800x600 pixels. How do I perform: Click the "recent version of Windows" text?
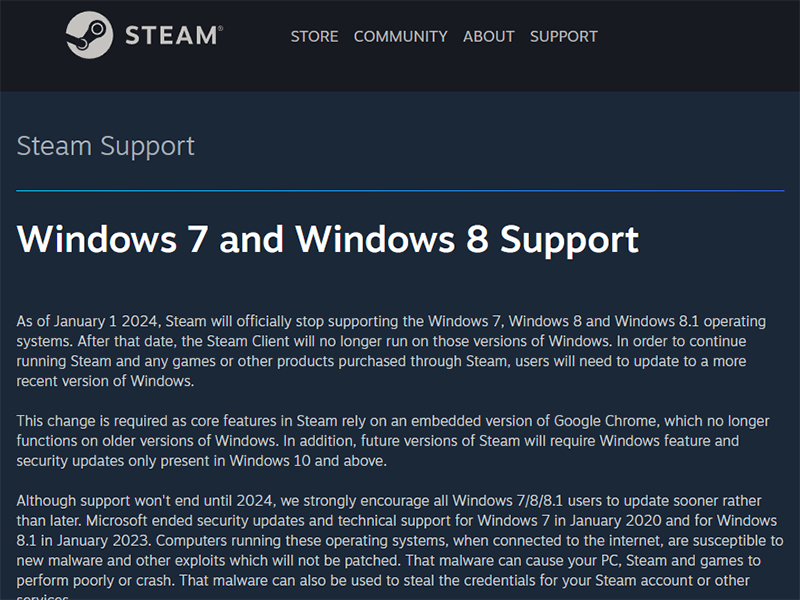[105, 381]
